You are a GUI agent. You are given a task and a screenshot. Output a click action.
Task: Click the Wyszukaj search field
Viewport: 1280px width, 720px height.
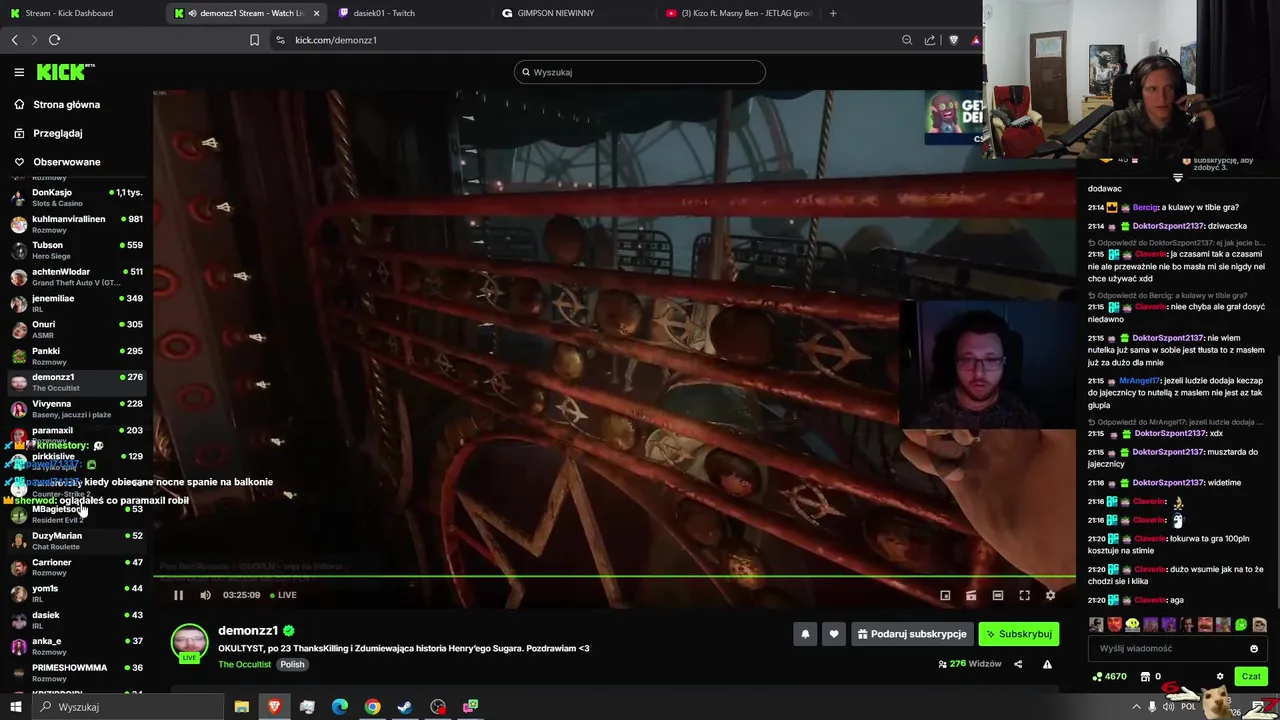click(x=640, y=72)
